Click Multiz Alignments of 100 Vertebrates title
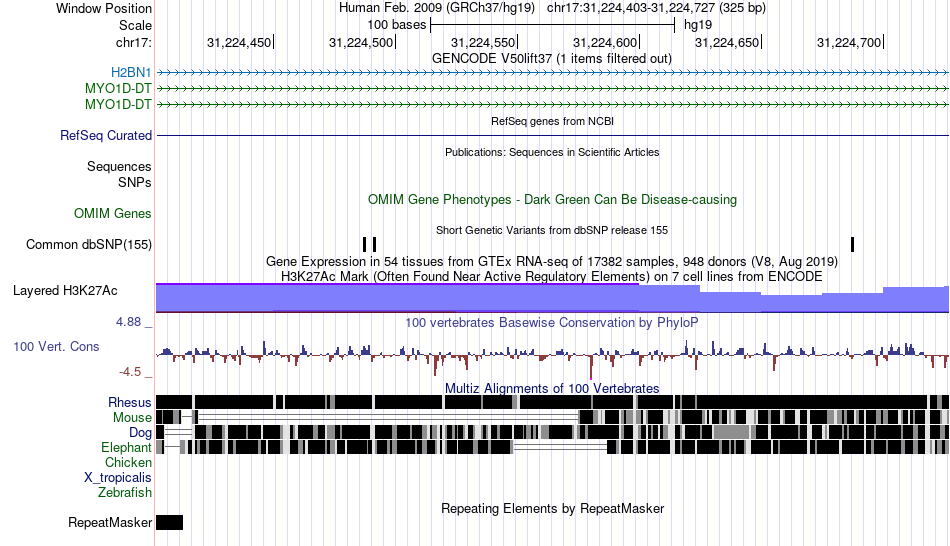 click(552, 388)
